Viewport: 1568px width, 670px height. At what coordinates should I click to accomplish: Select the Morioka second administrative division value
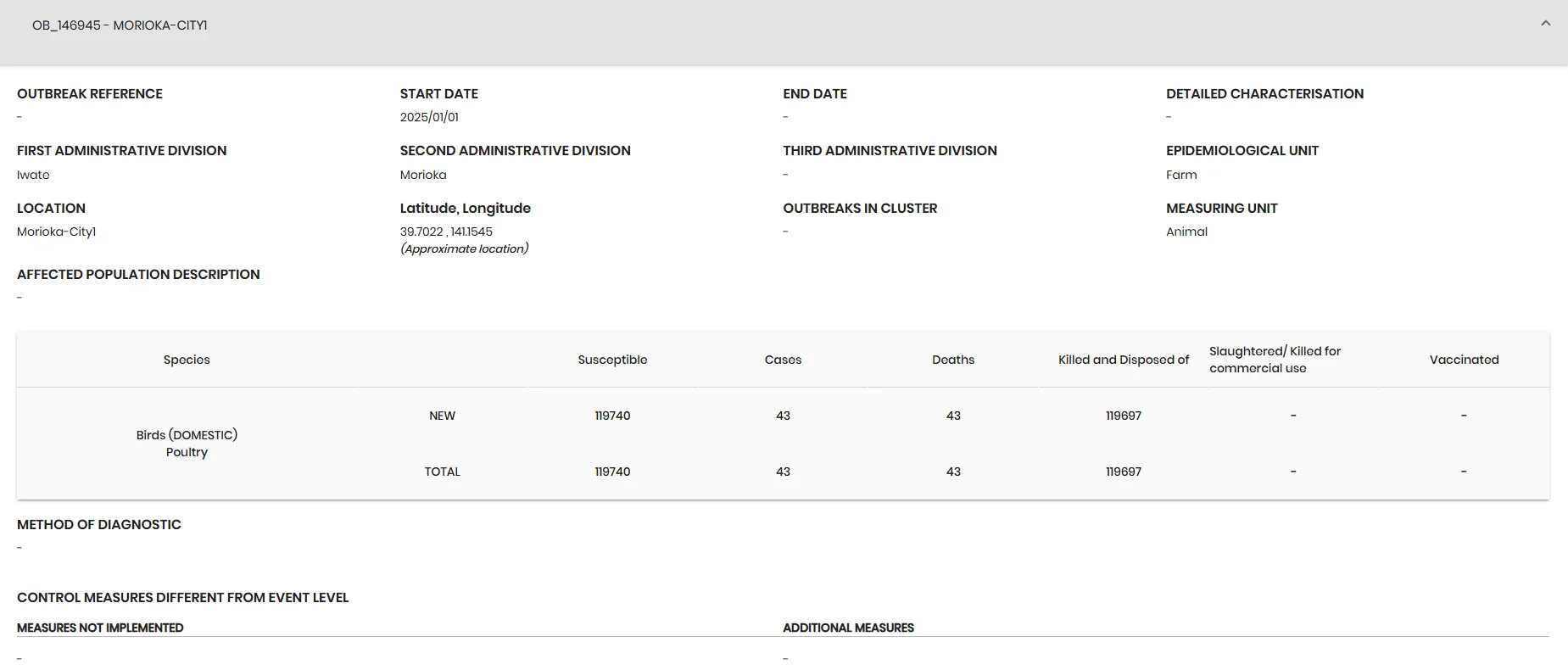[423, 175]
